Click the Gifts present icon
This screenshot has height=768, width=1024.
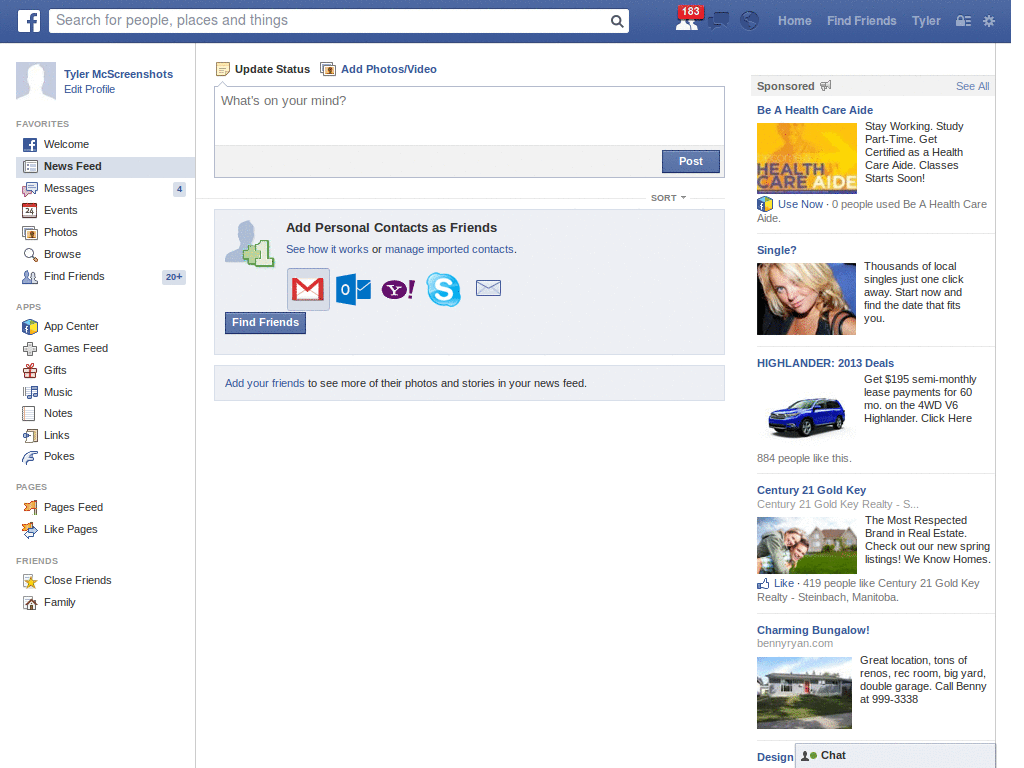(x=29, y=370)
